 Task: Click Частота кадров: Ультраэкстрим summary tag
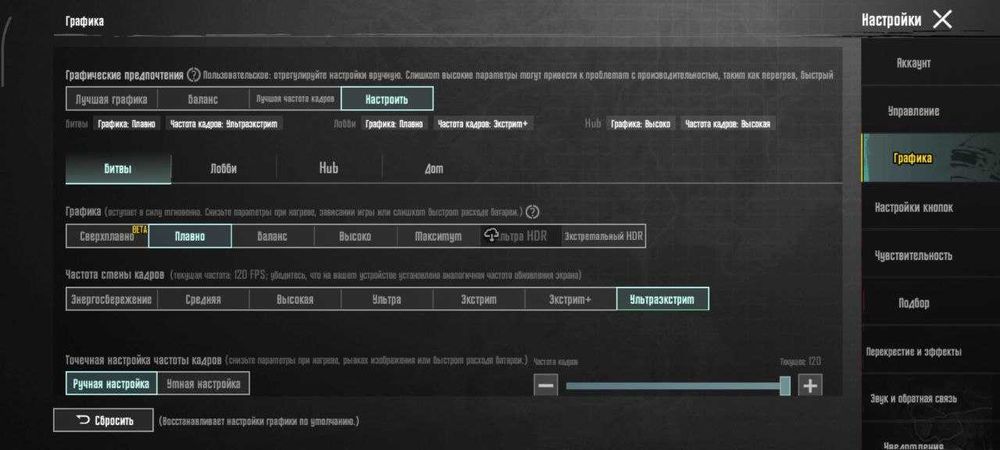(224, 124)
